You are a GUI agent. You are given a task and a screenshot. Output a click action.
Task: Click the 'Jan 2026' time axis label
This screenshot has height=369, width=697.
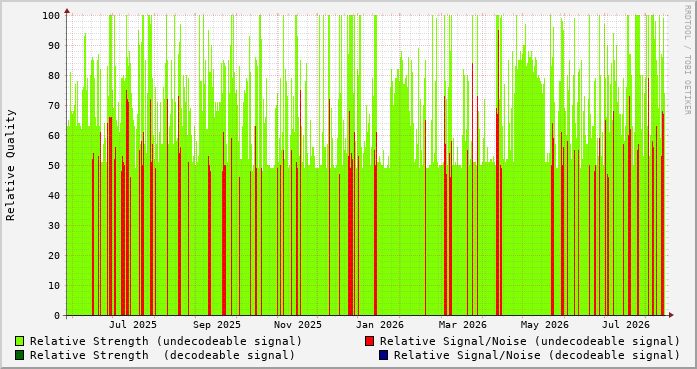click(x=380, y=325)
